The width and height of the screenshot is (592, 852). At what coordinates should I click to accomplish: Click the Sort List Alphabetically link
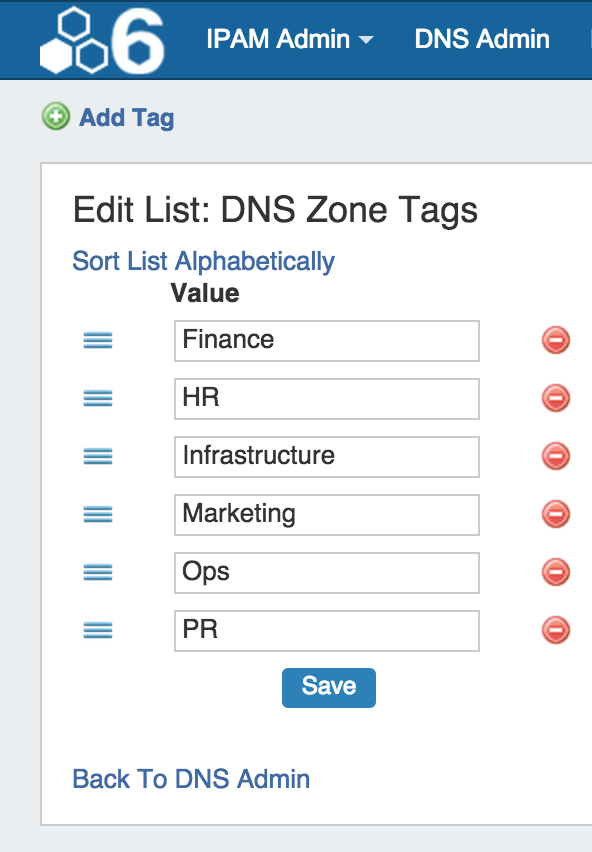point(204,261)
